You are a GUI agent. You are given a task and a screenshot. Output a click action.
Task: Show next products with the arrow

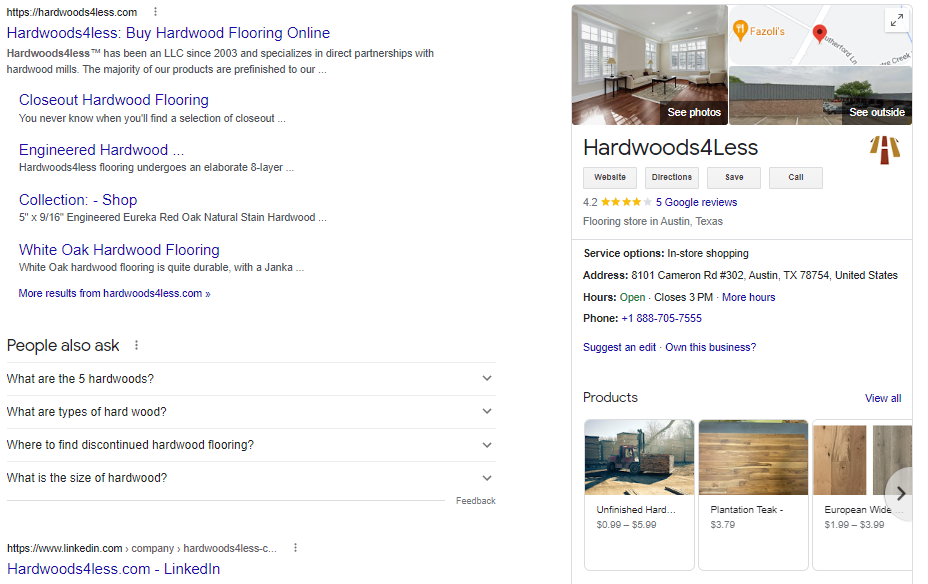click(x=900, y=493)
